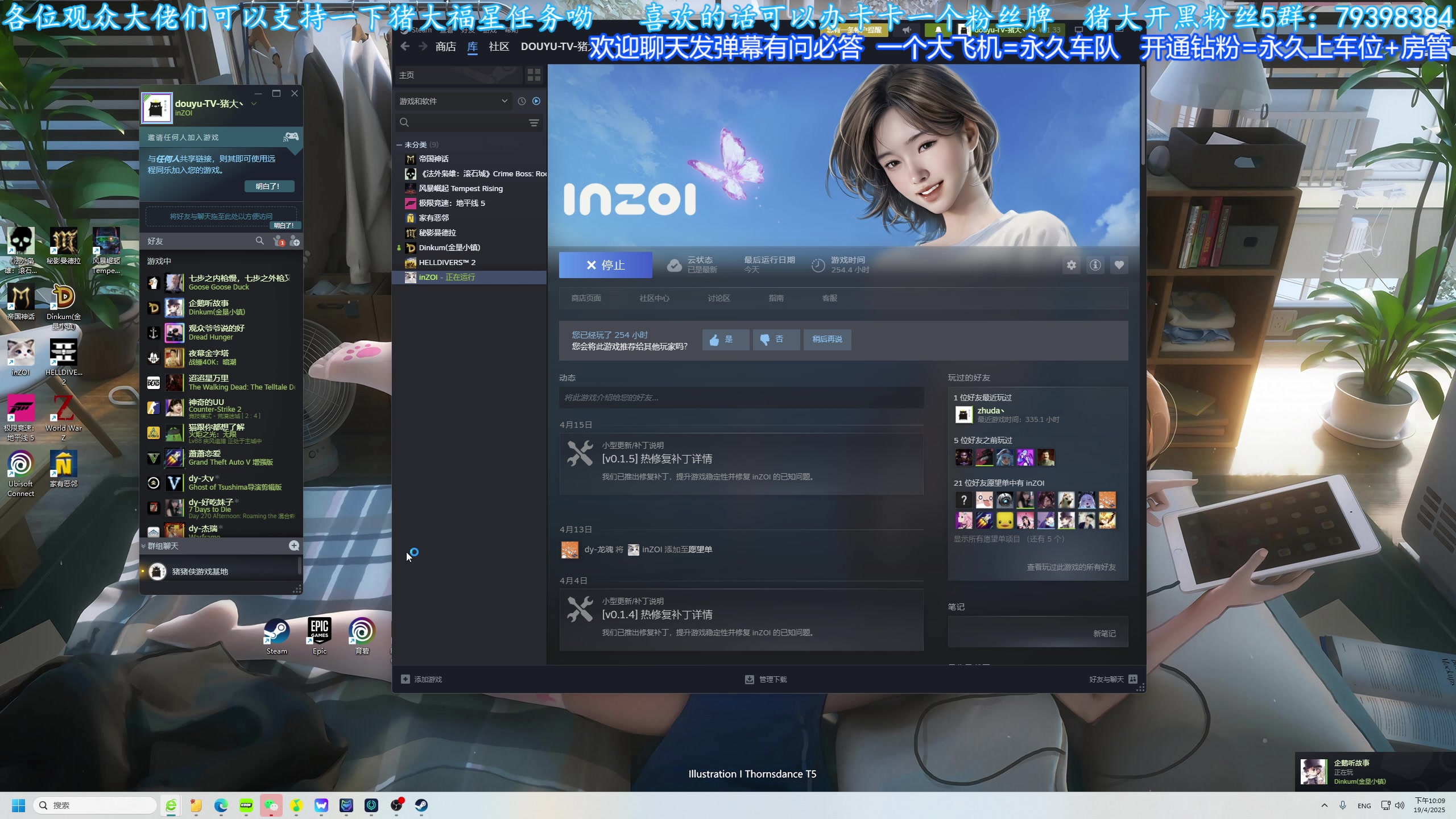Viewport: 1456px width, 819px height.
Task: Open the Epic desktop shortcut
Action: 320,636
